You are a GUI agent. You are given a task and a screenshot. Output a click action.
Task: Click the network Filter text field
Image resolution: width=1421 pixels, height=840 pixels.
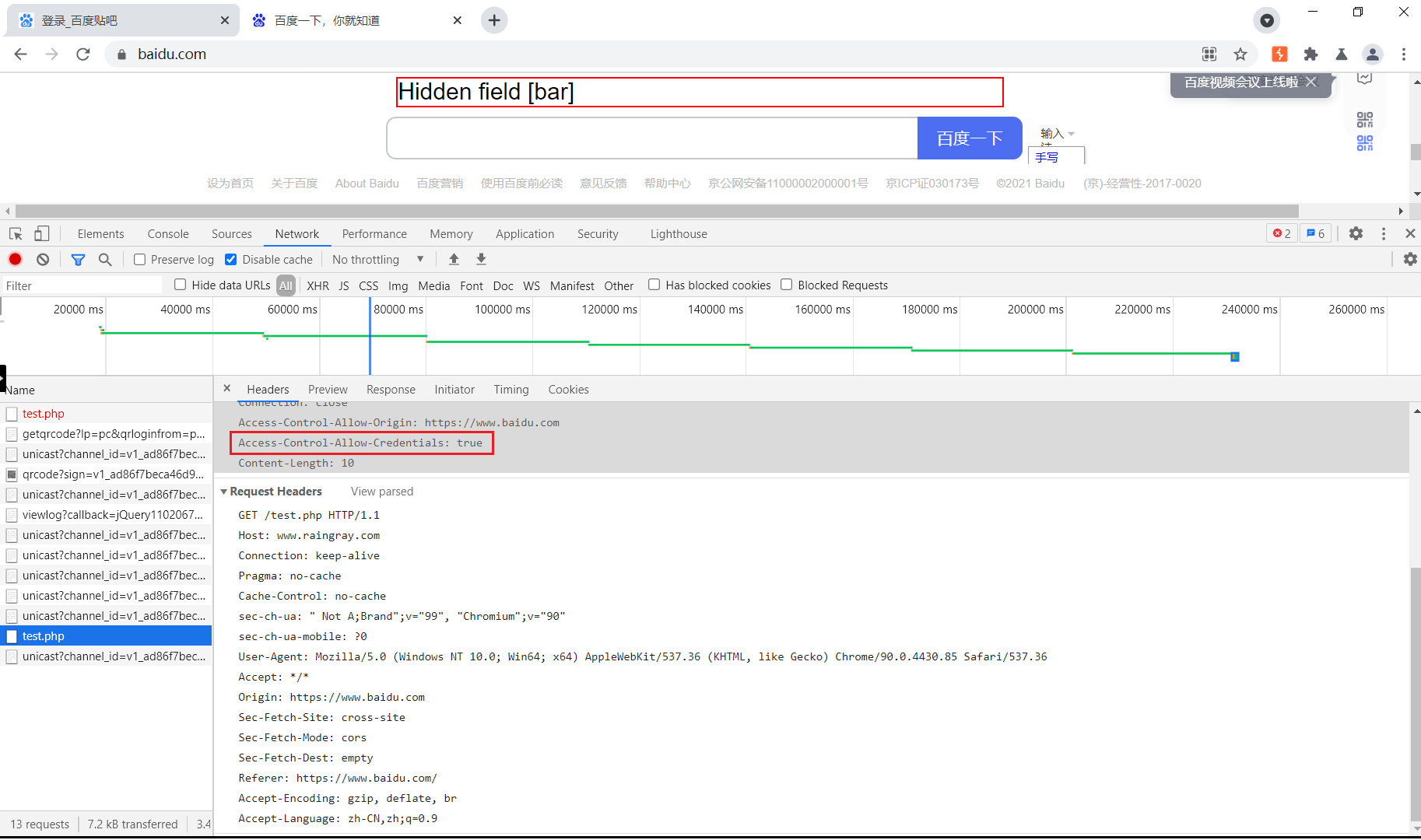point(82,285)
